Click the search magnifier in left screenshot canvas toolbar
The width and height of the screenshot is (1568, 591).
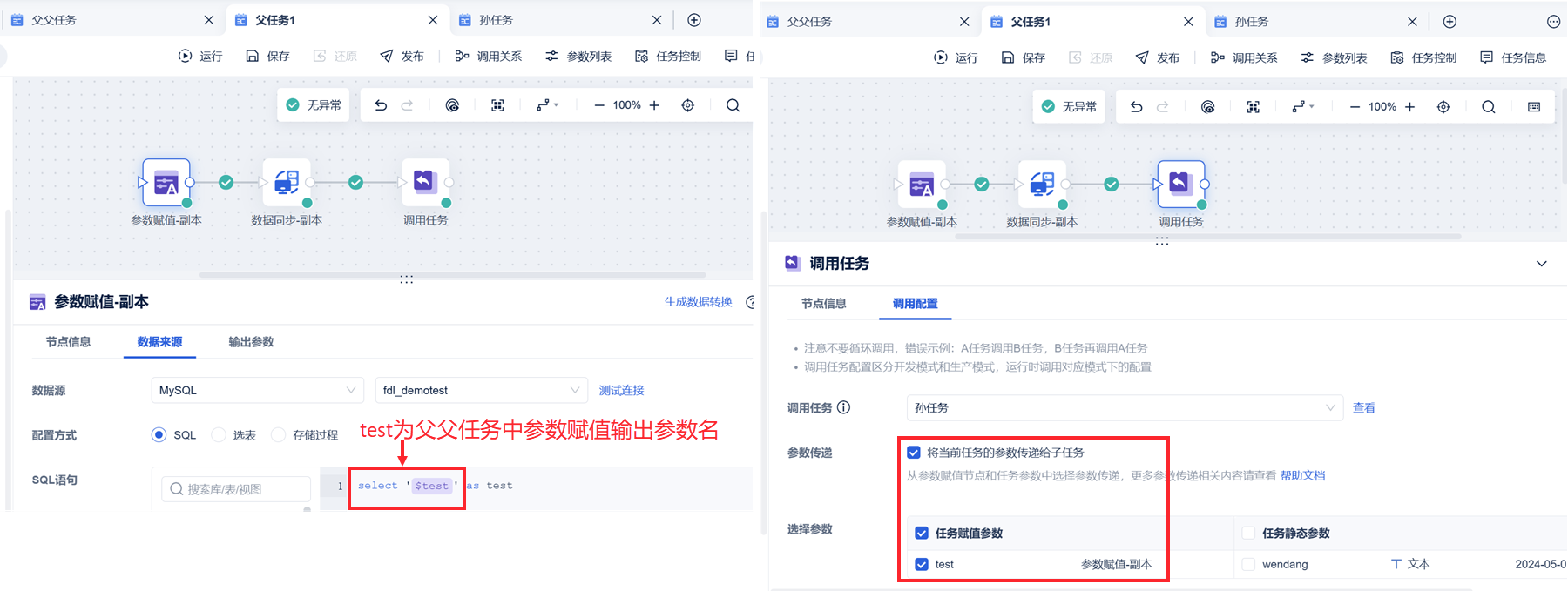click(733, 105)
